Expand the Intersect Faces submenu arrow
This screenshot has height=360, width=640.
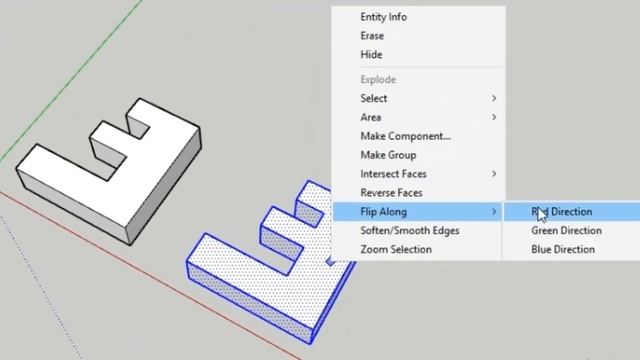[x=494, y=174]
